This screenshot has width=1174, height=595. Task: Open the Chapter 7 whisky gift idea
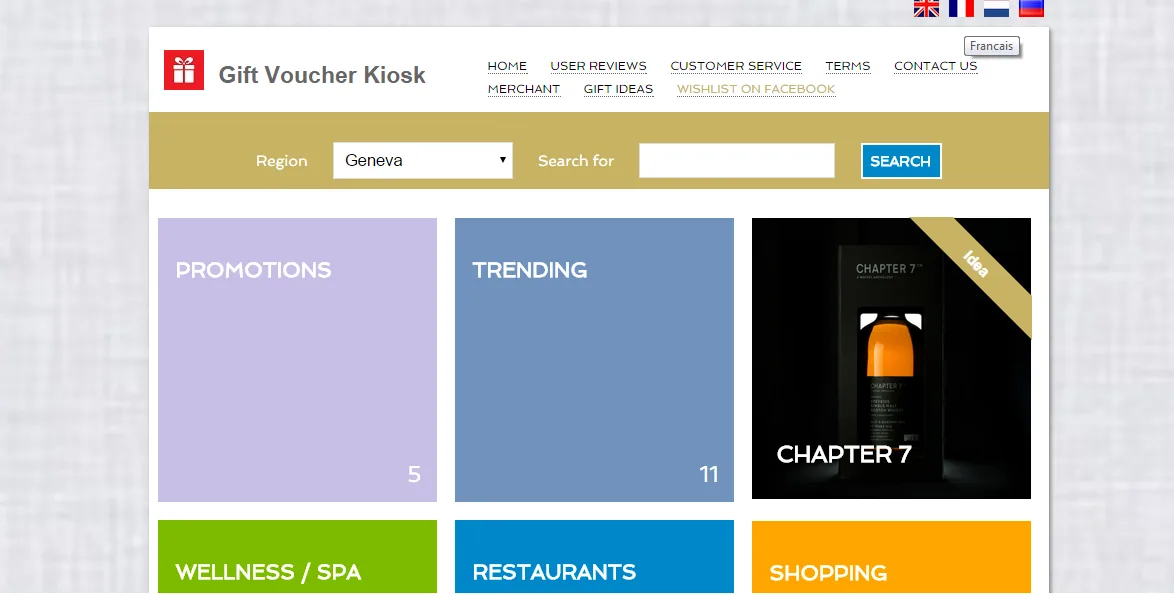coord(891,358)
